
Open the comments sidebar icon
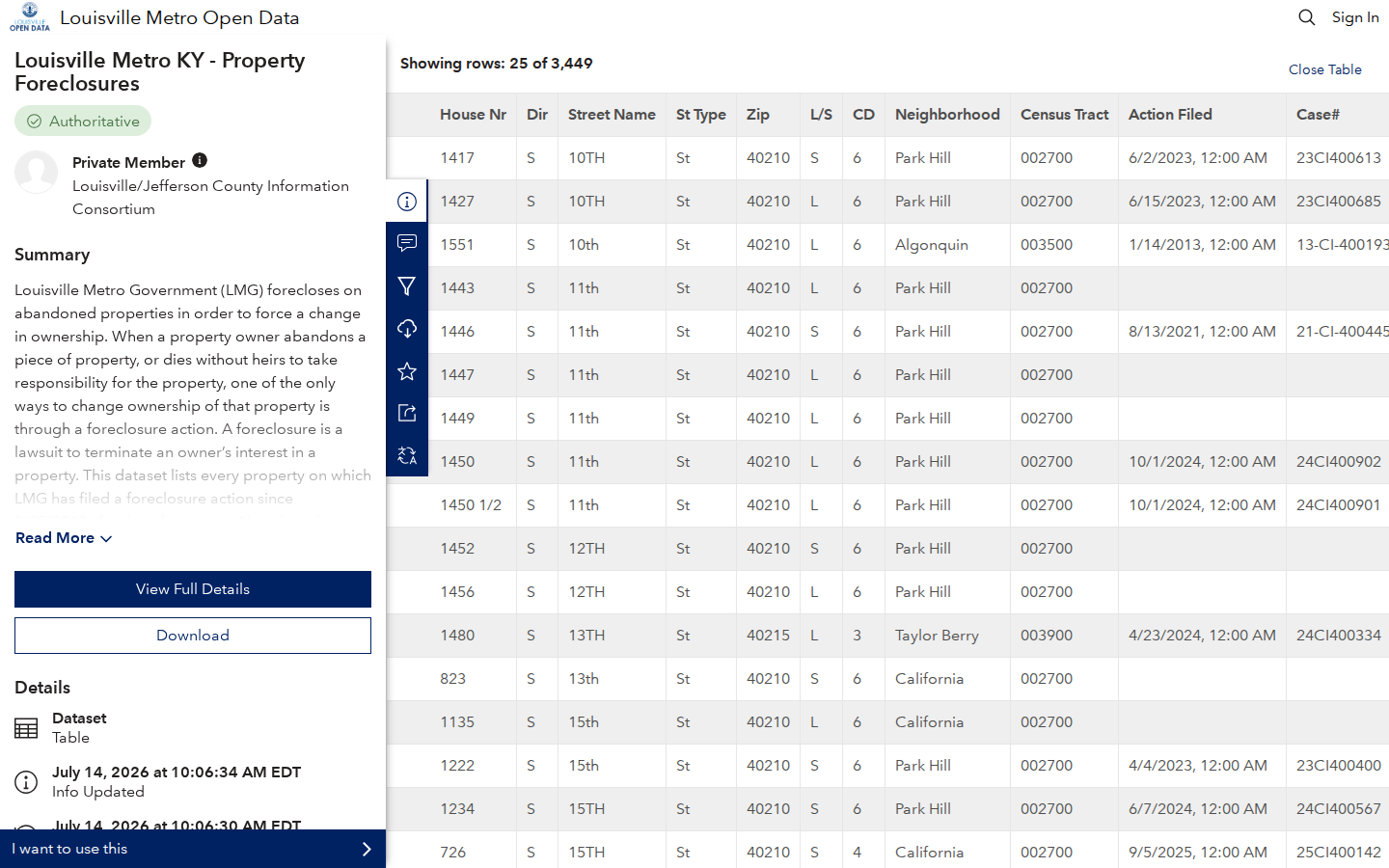point(407,243)
